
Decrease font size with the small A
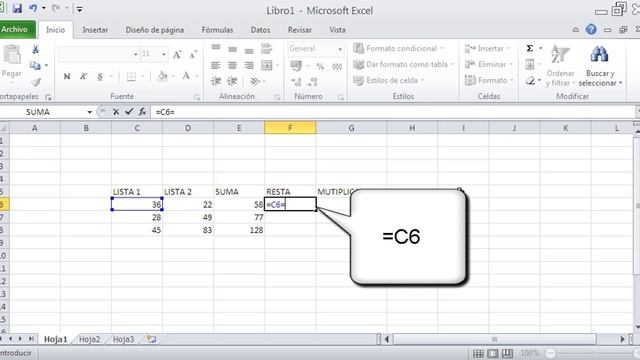click(193, 55)
